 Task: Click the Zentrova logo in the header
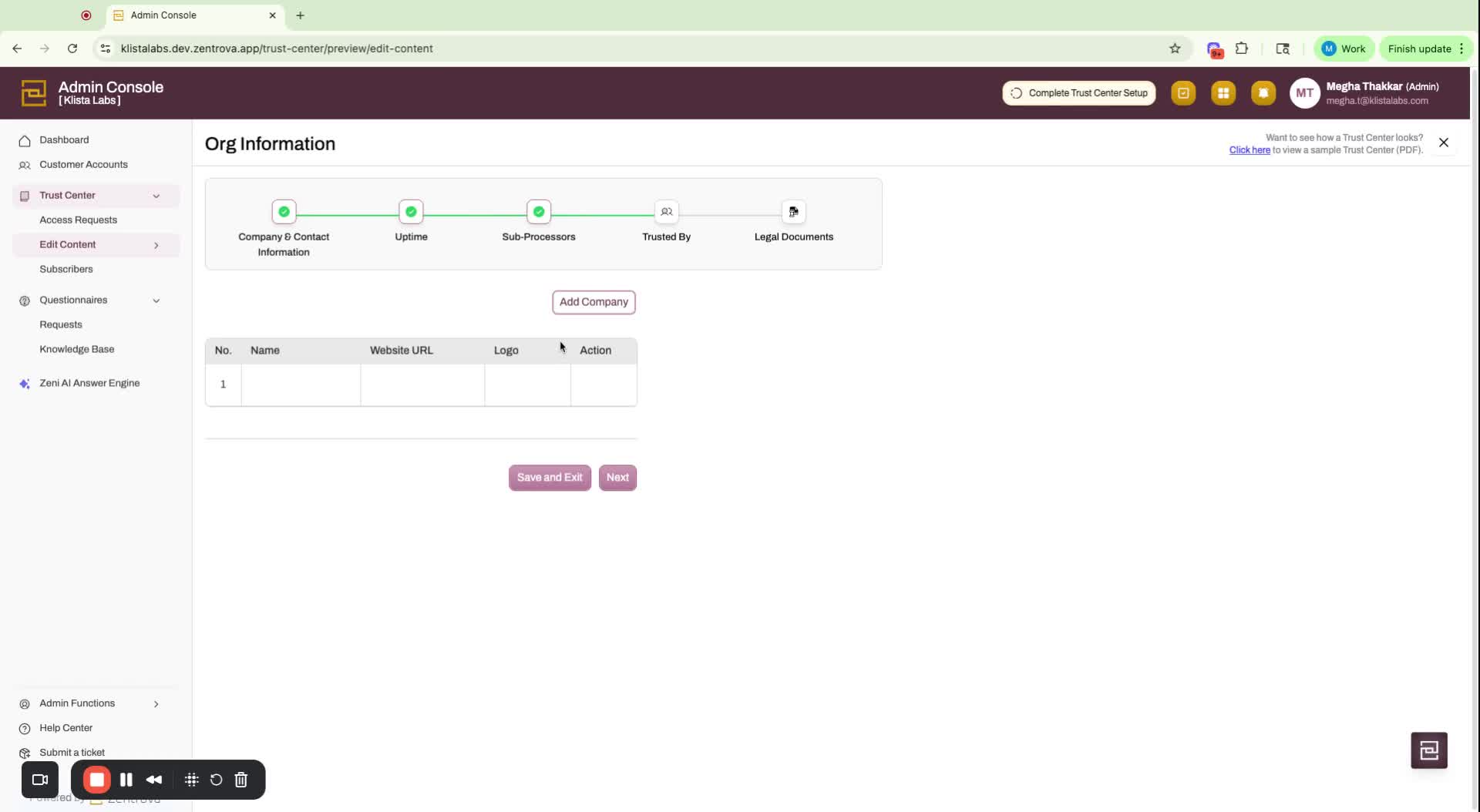click(33, 93)
